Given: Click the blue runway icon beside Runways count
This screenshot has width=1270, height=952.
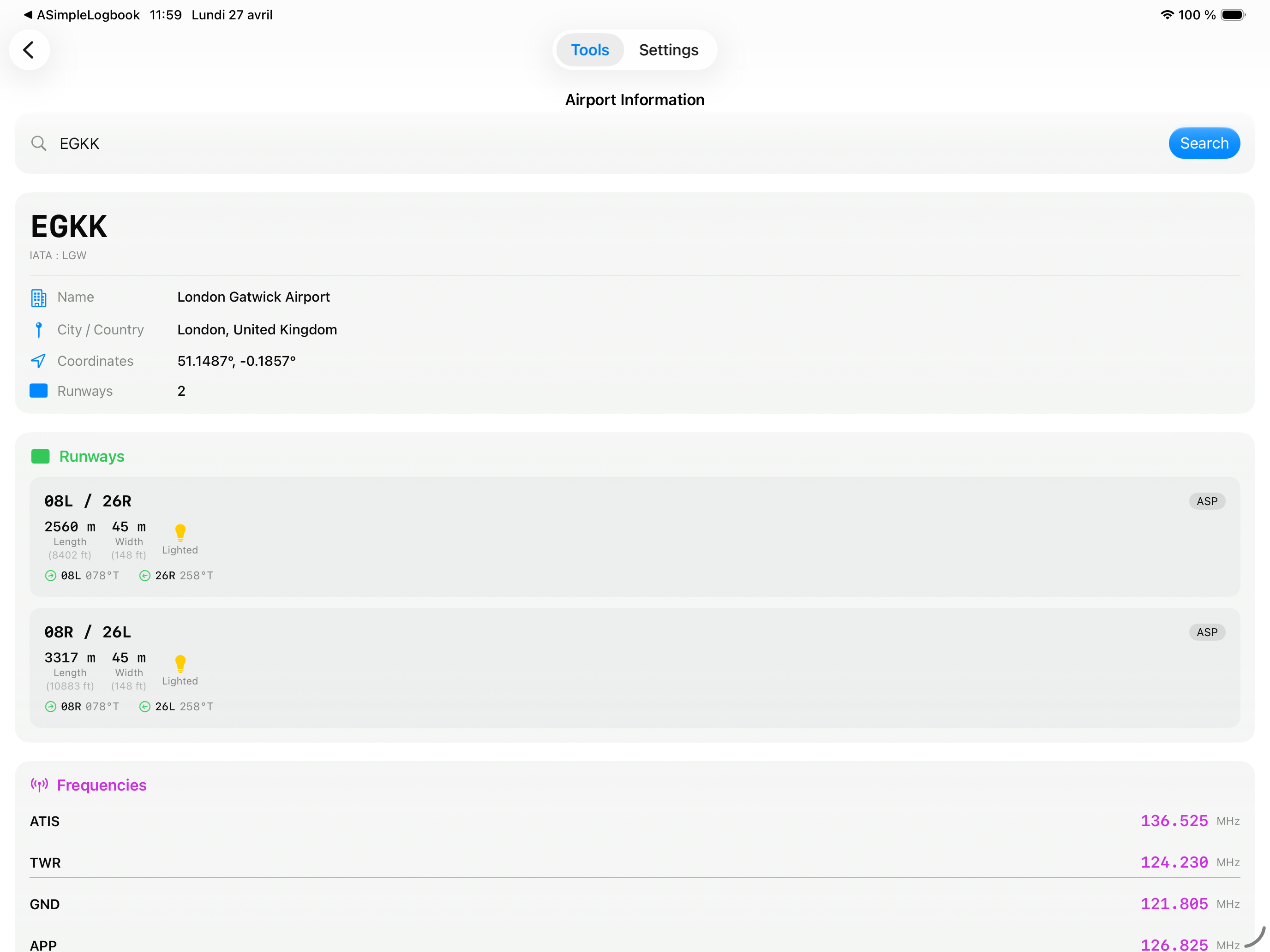Looking at the screenshot, I should (x=38, y=391).
